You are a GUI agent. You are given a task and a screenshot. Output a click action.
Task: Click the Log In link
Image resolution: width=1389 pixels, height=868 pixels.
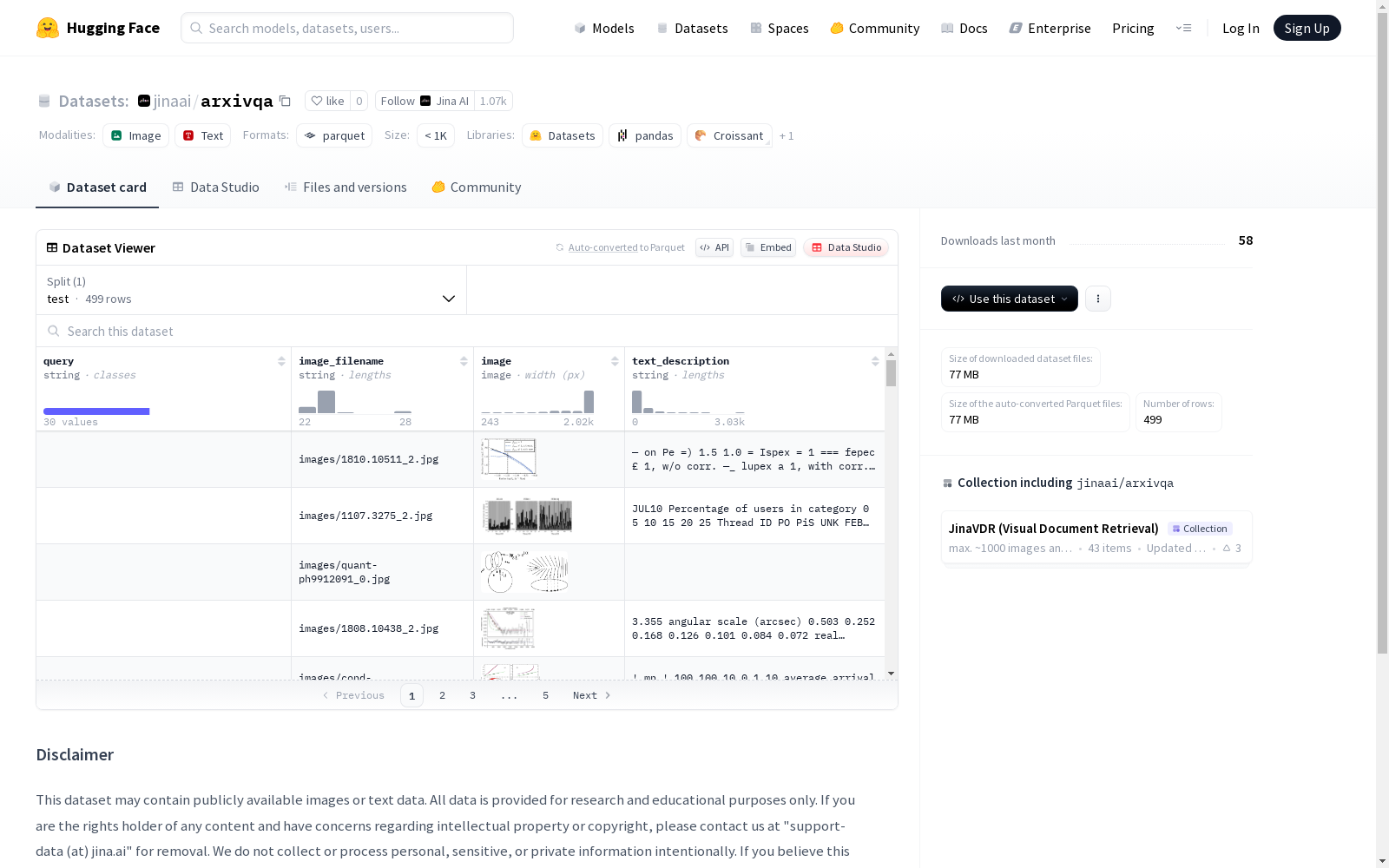click(x=1241, y=28)
